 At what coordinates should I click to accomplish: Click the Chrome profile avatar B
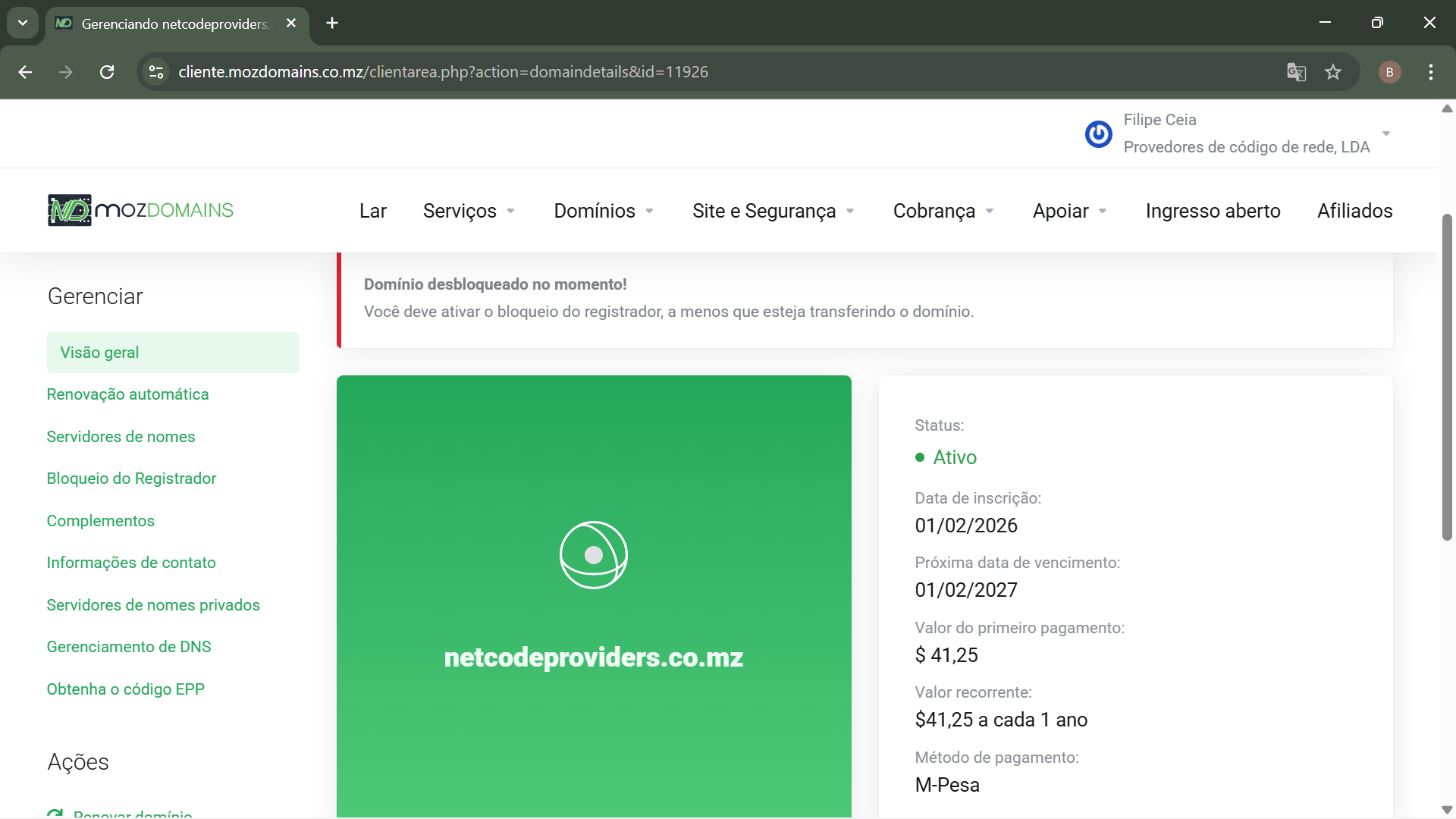1389,72
